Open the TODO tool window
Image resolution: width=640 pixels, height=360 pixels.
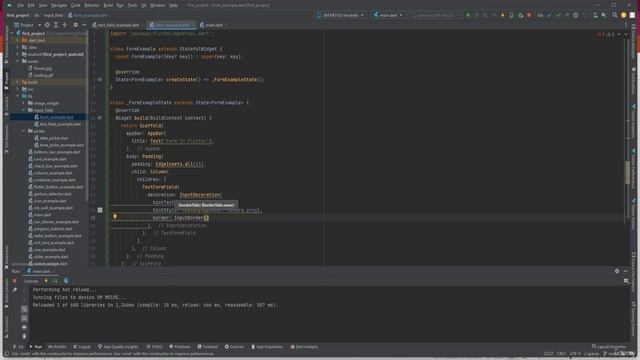[x=154, y=347]
